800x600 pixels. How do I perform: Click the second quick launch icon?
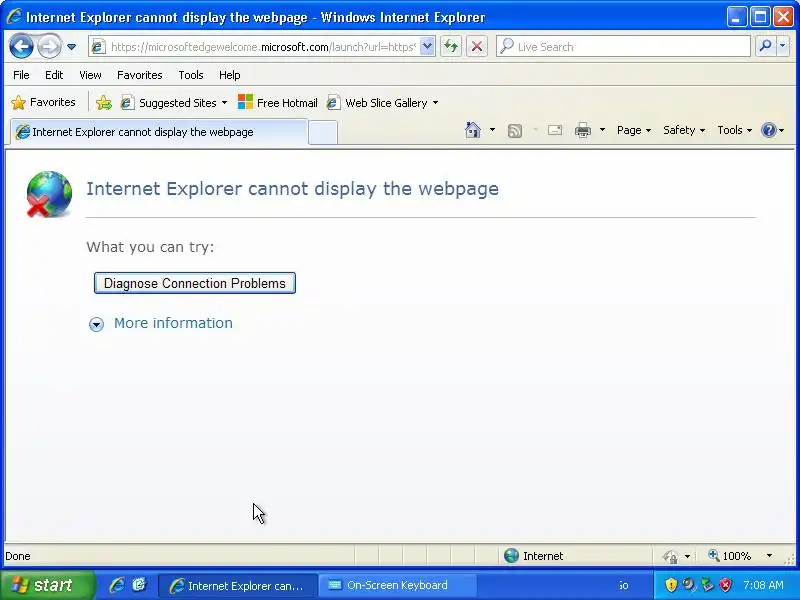[139, 585]
